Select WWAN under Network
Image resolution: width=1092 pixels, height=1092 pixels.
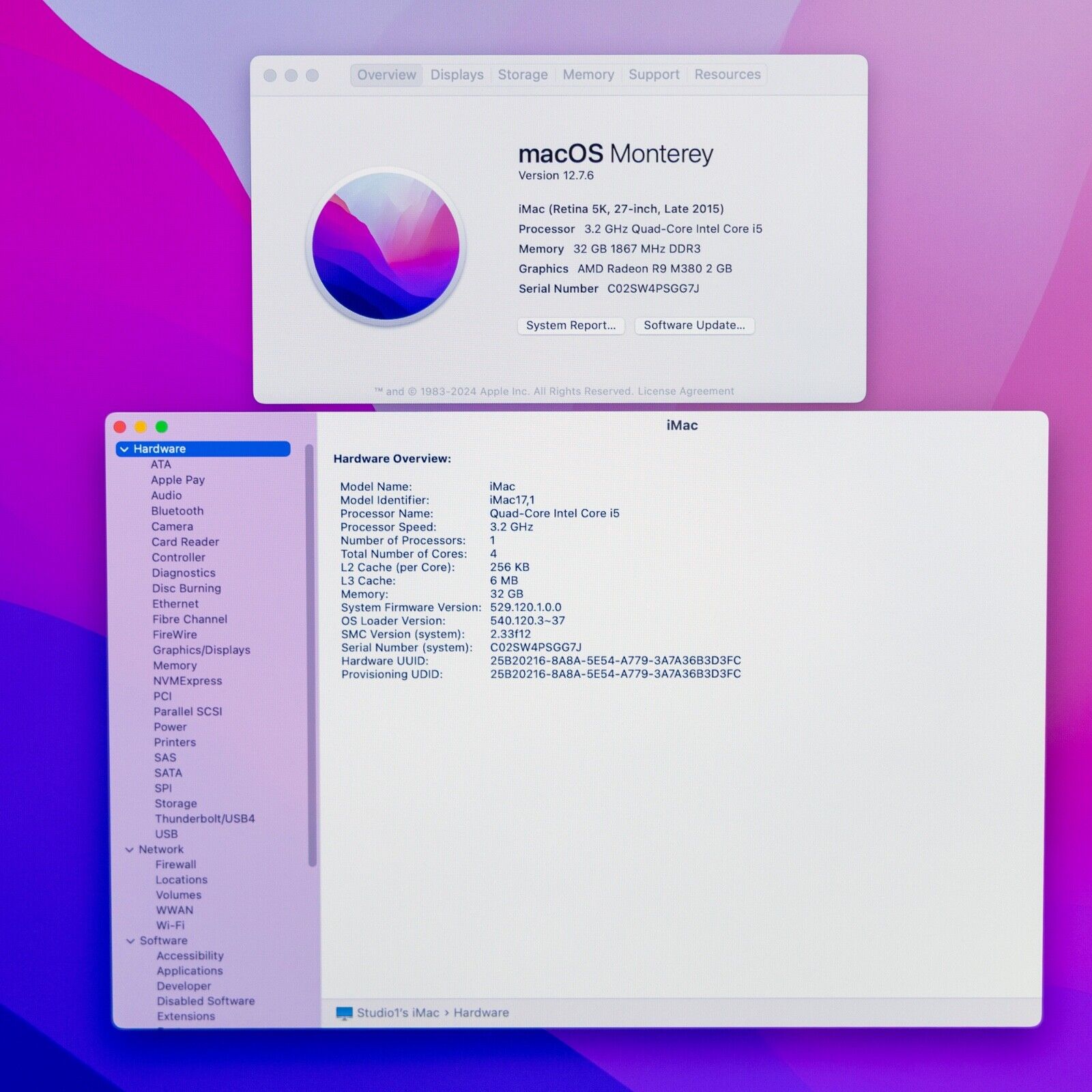pyautogui.click(x=175, y=910)
